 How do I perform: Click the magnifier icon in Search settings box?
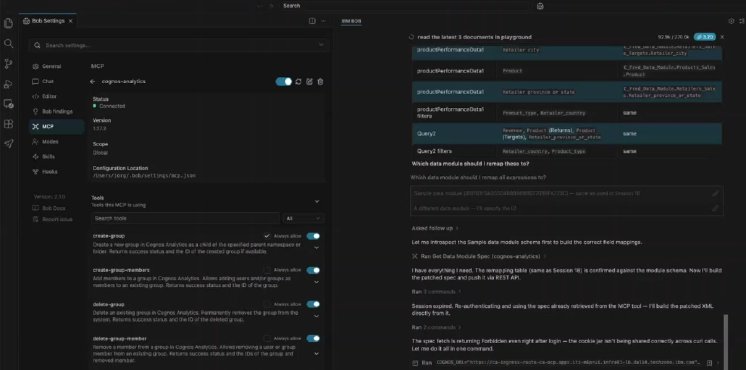[37, 45]
